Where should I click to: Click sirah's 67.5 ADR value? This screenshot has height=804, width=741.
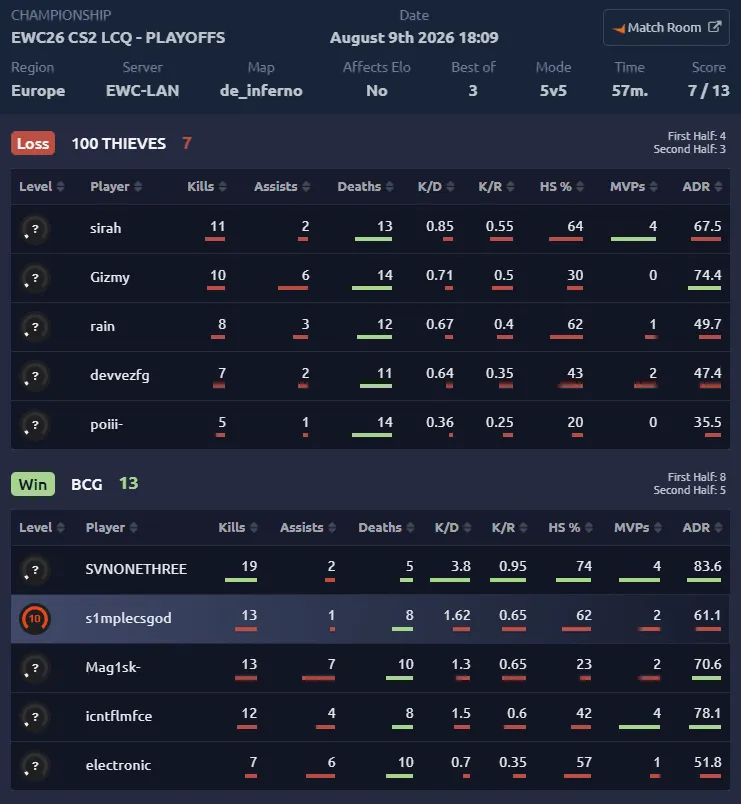(x=707, y=226)
